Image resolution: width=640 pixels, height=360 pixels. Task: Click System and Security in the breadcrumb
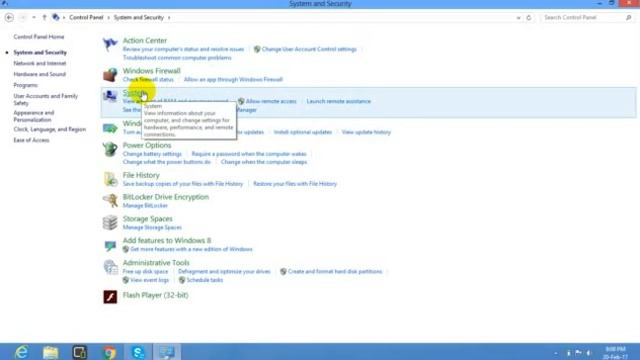(x=139, y=18)
